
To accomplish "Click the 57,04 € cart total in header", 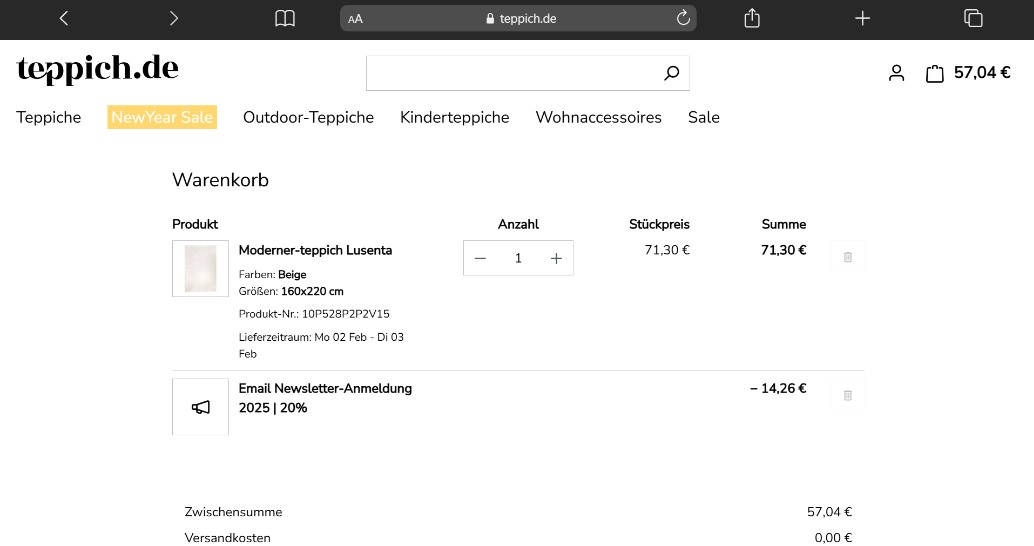I will [x=982, y=73].
